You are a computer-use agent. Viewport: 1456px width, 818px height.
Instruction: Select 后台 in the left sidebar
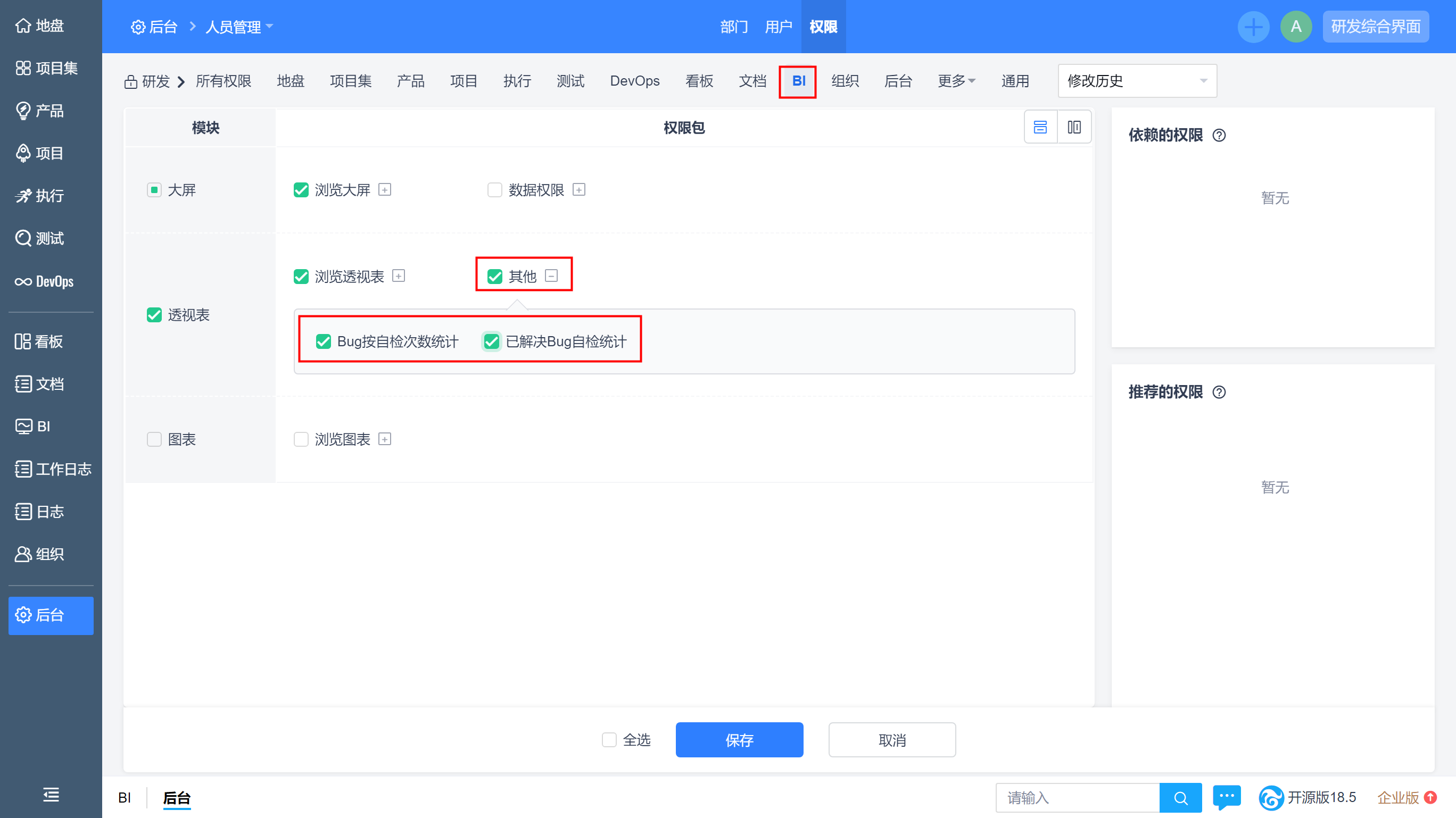point(51,615)
